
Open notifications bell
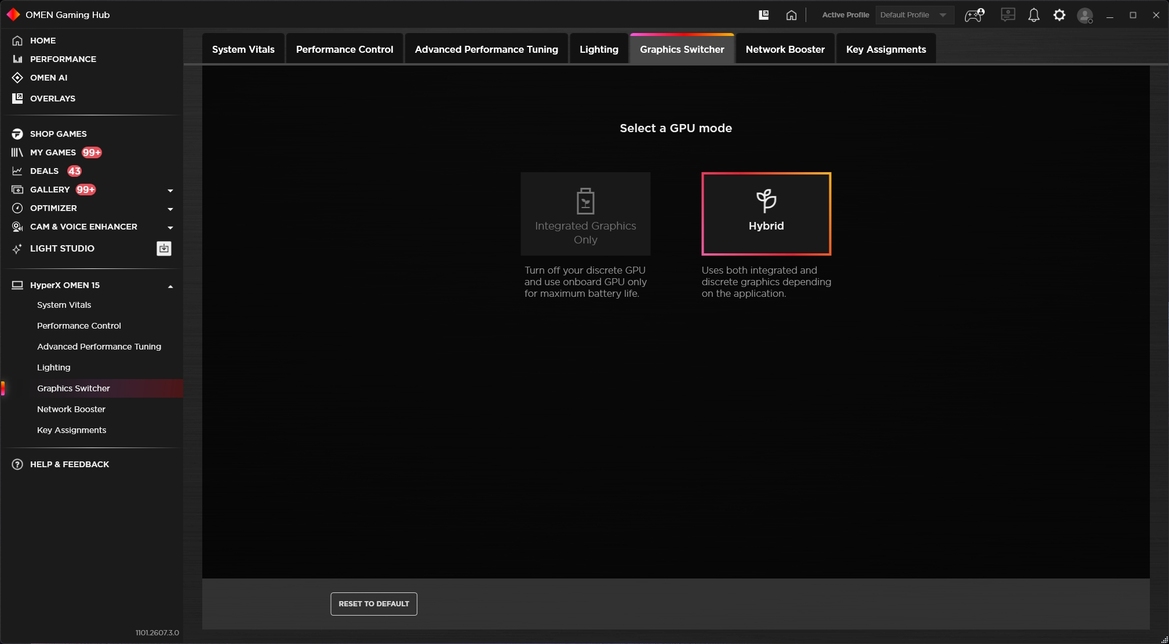[x=1033, y=15]
